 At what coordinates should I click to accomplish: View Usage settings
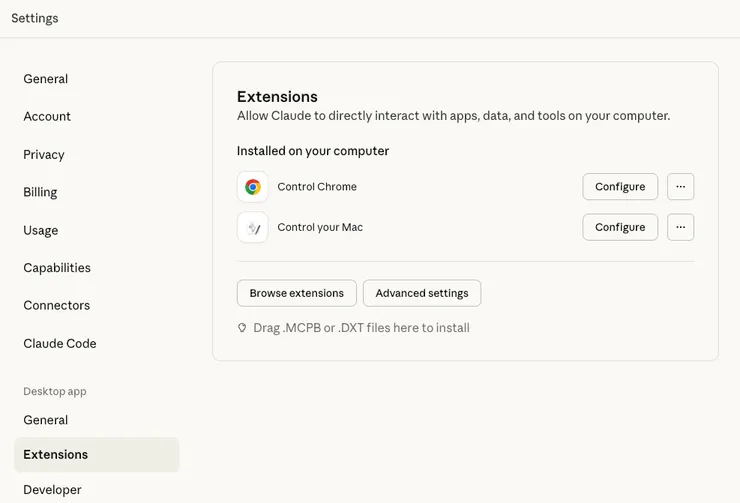(x=41, y=230)
